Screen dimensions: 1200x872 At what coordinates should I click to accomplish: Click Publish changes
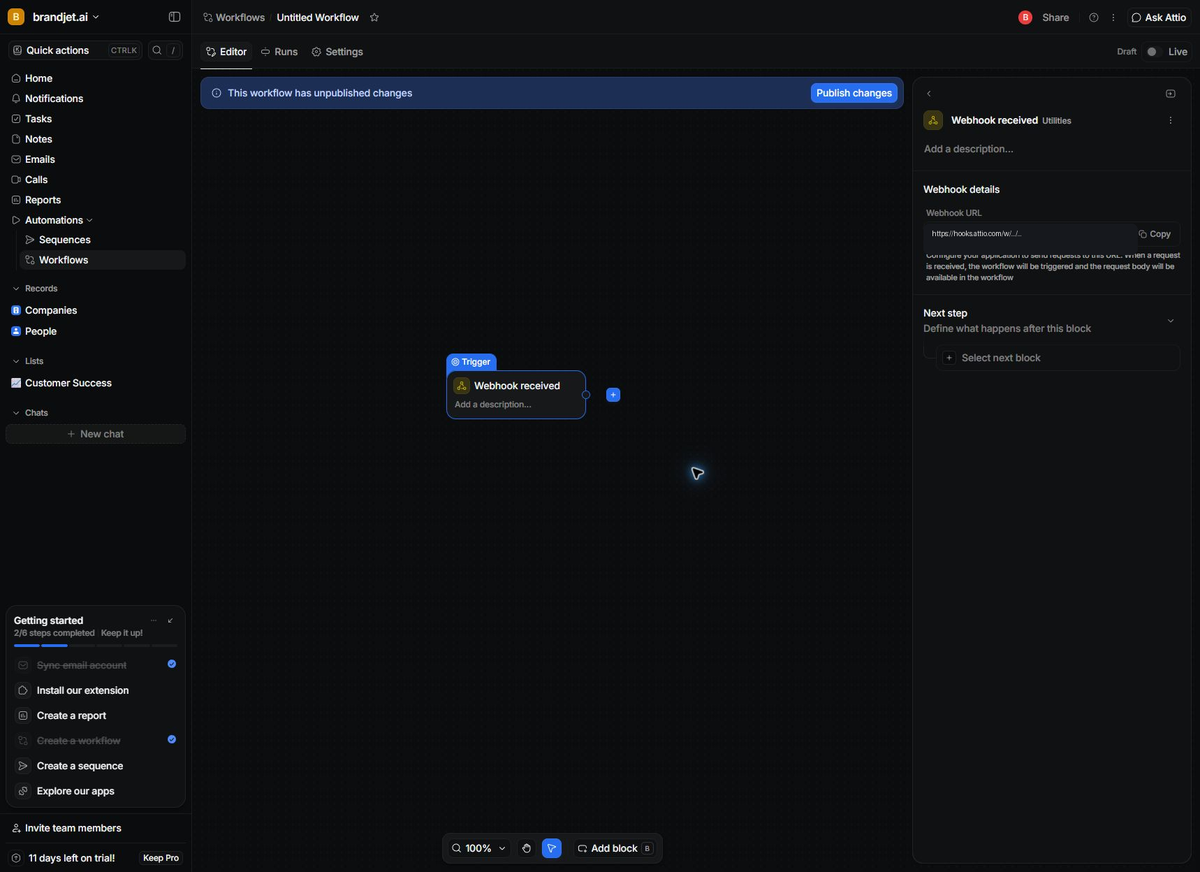coord(854,93)
